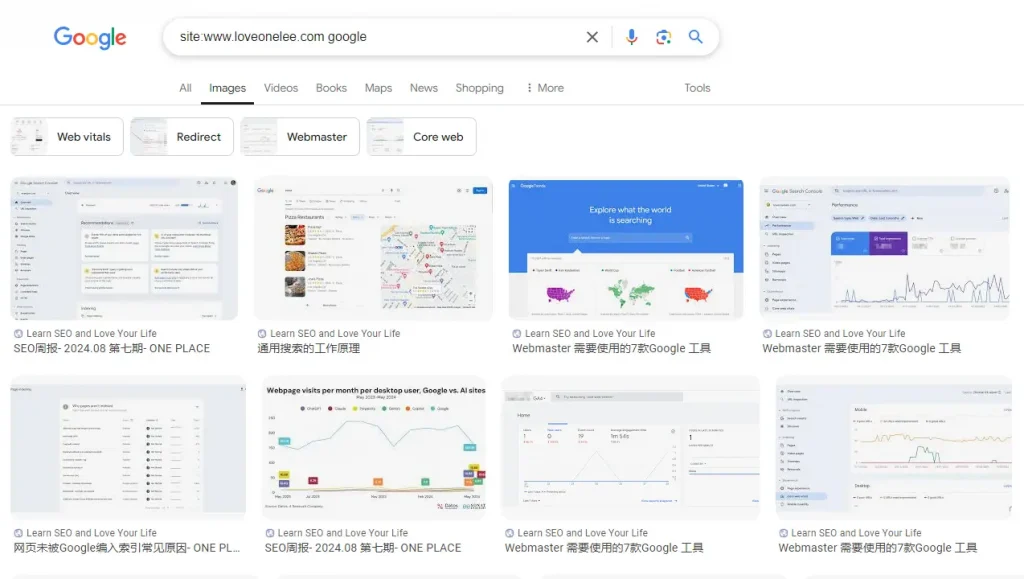The image size is (1024, 579).
Task: Filter images by Core web chip
Action: point(422,137)
